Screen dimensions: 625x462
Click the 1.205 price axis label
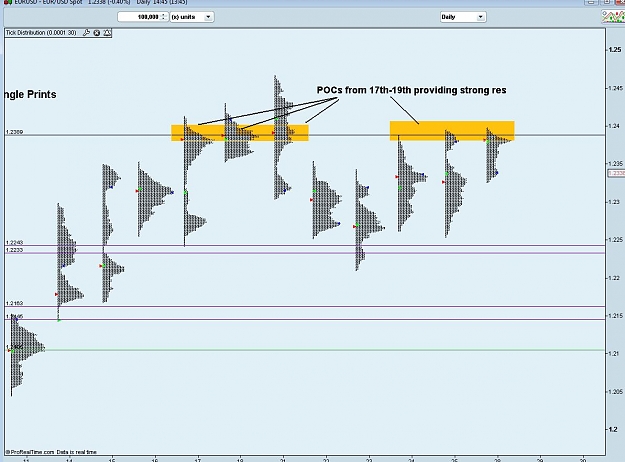point(616,391)
